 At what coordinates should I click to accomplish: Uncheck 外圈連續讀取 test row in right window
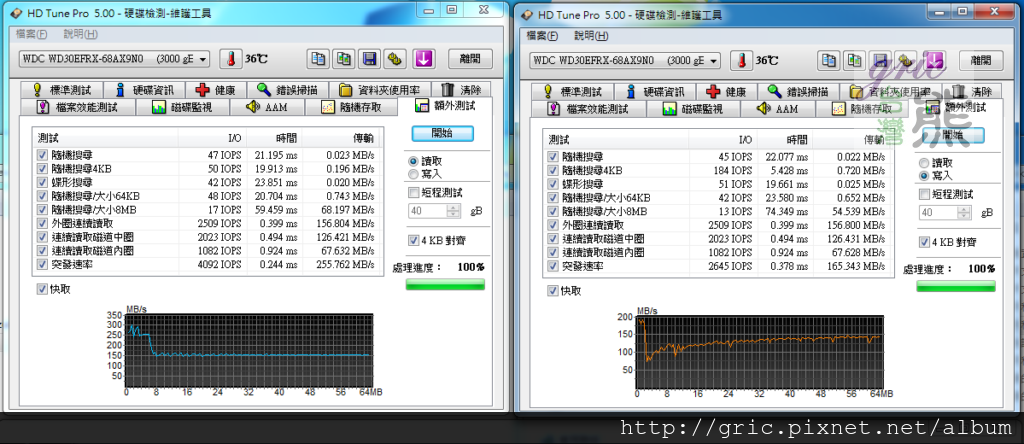click(x=552, y=225)
